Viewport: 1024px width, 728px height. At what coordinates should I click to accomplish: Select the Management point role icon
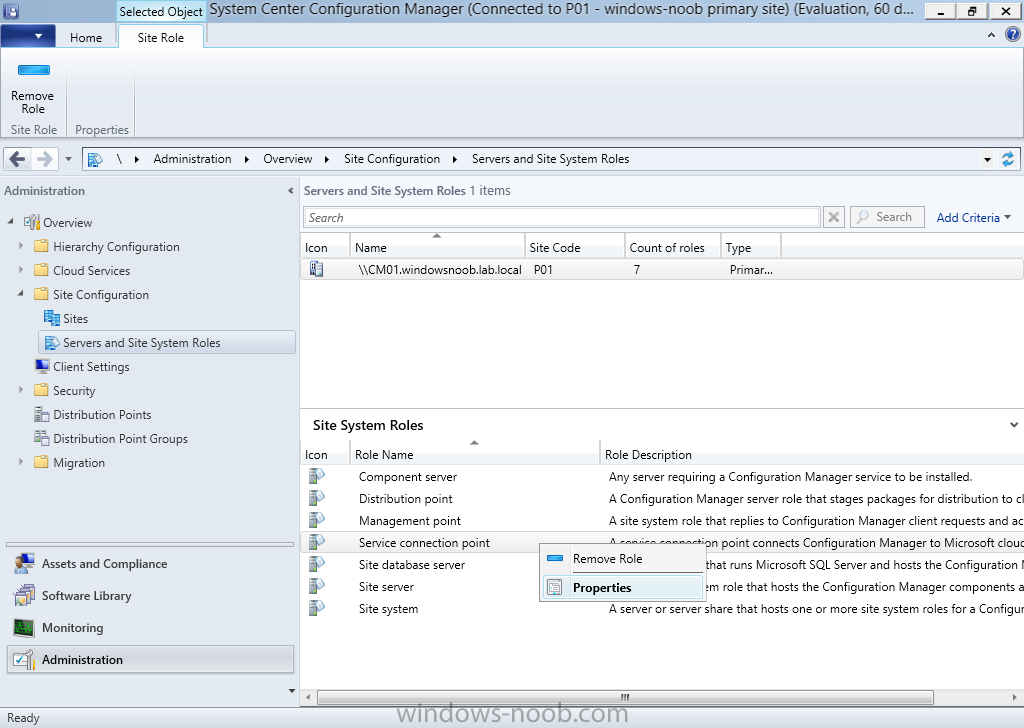point(317,520)
